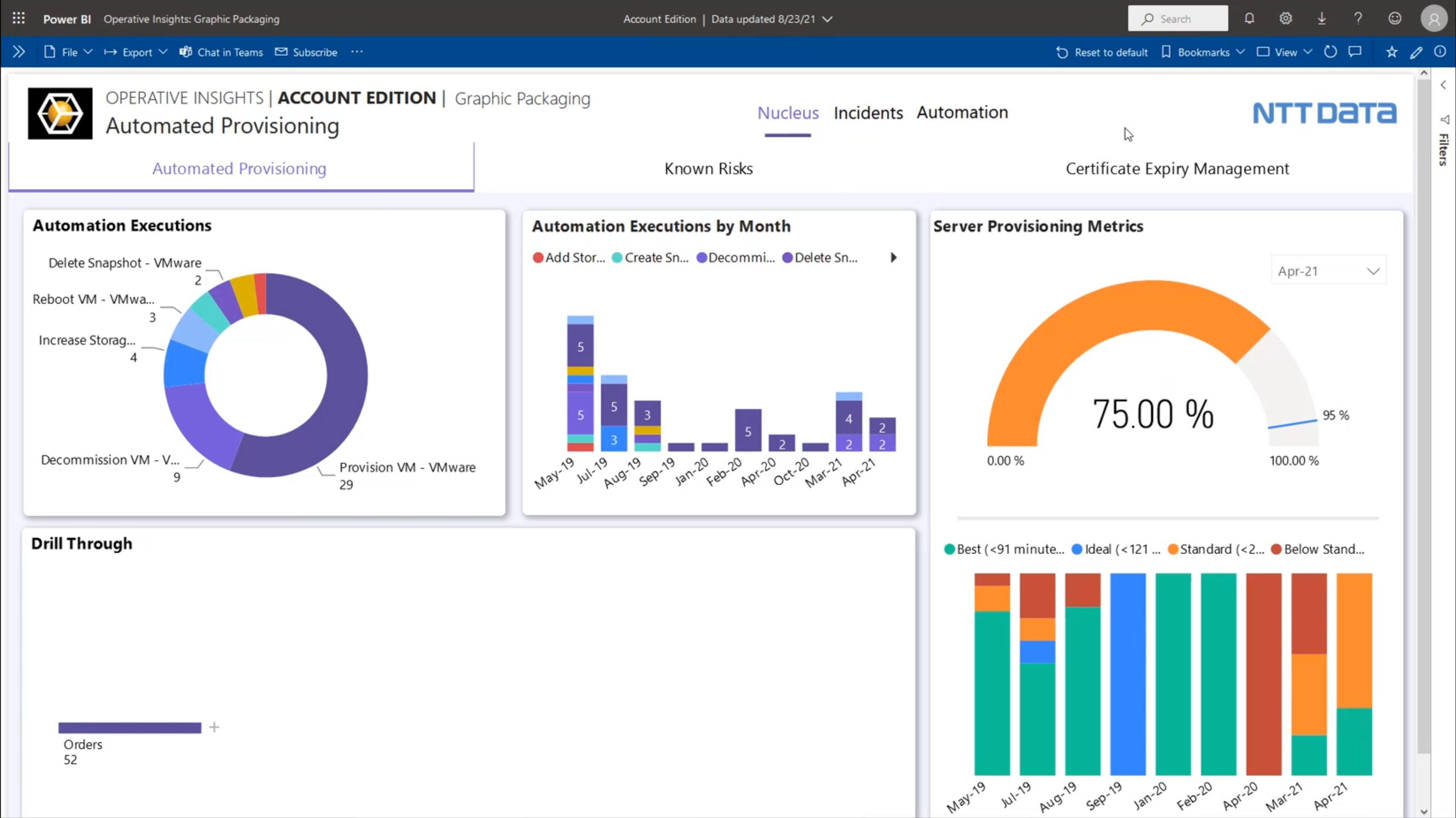Viewport: 1456px width, 818px height.
Task: Open the app launcher waffle icon
Action: click(x=18, y=19)
